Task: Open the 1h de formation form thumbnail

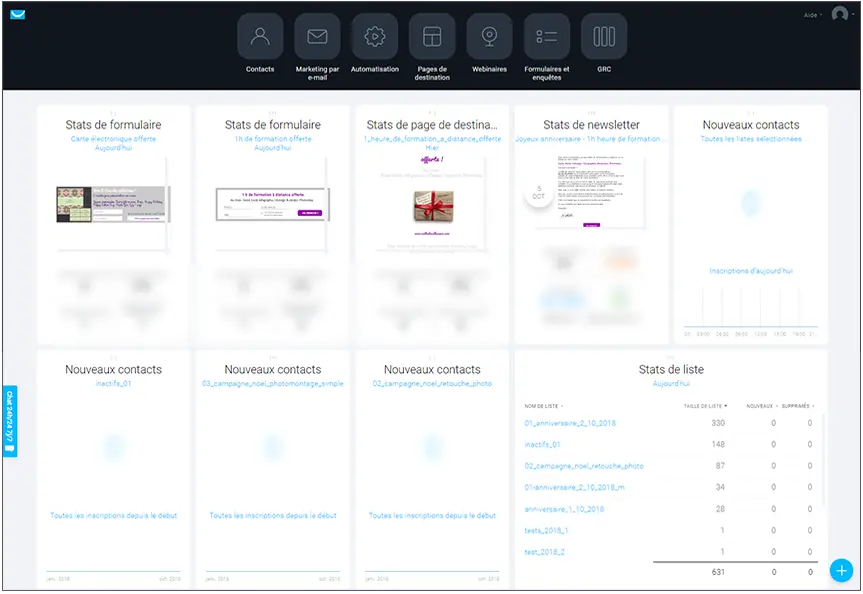Action: (273, 204)
